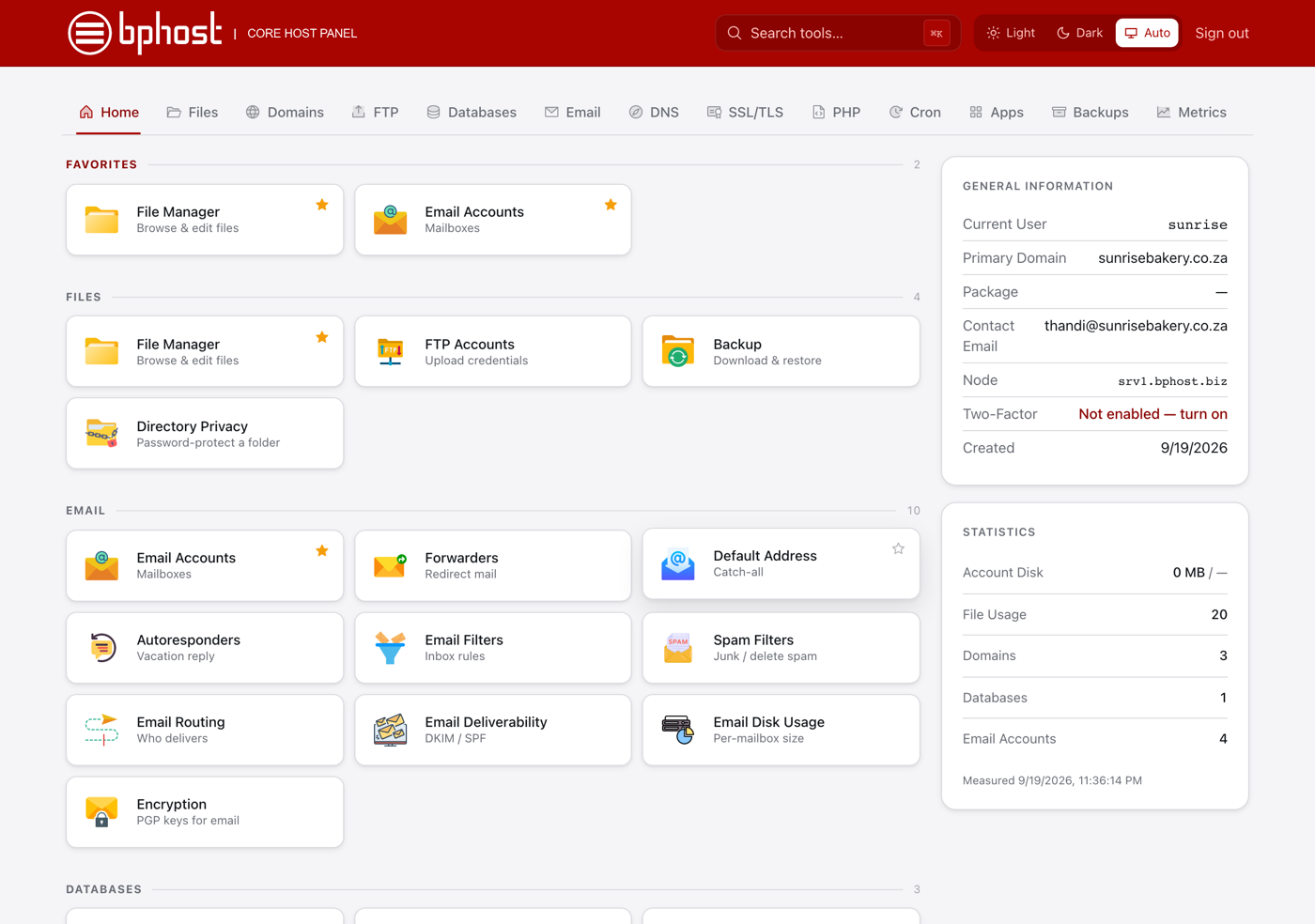Screen dimensions: 1315x924
Task: Open the Email Disk Usage icon
Action: click(678, 730)
